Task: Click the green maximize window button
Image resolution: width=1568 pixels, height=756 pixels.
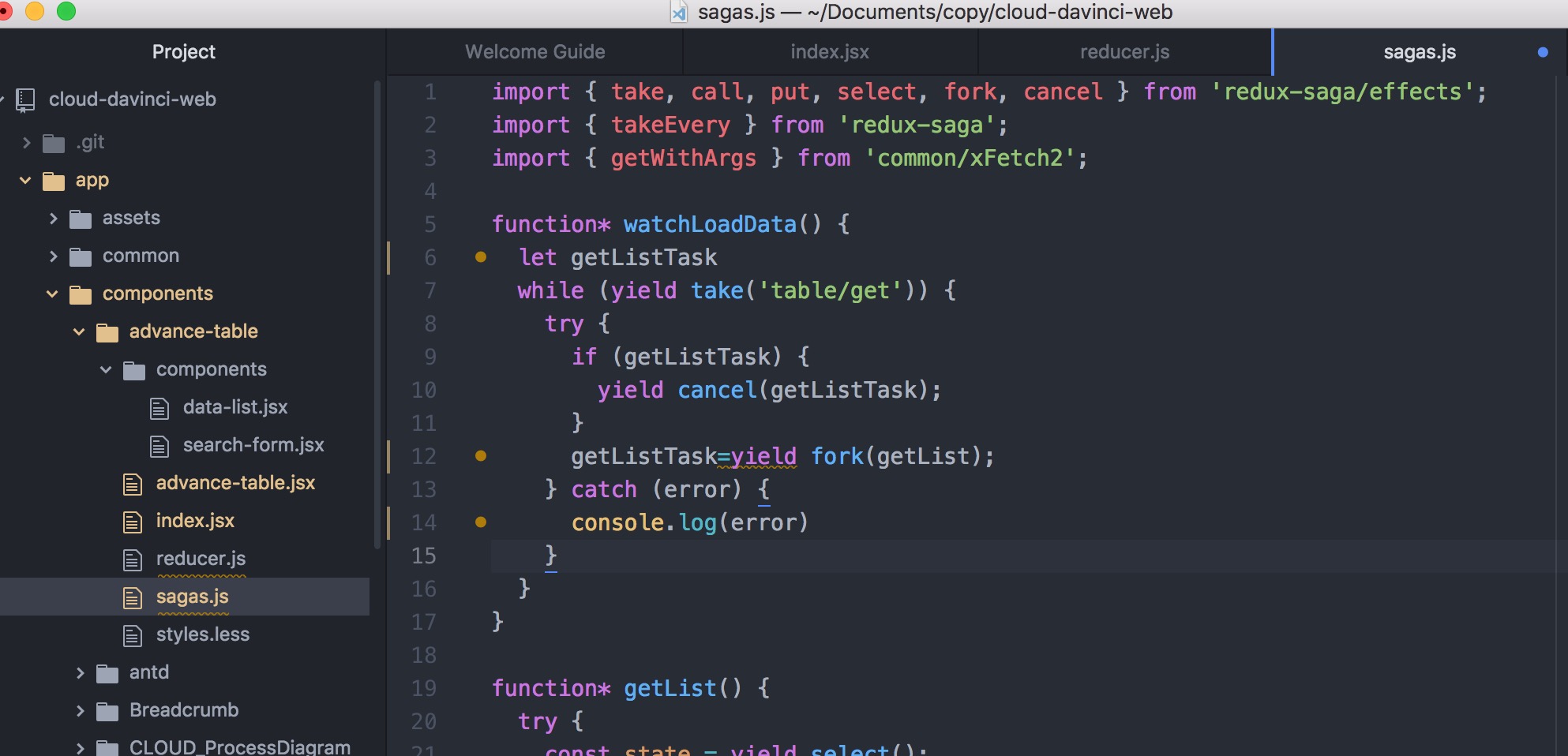Action: pyautogui.click(x=66, y=11)
